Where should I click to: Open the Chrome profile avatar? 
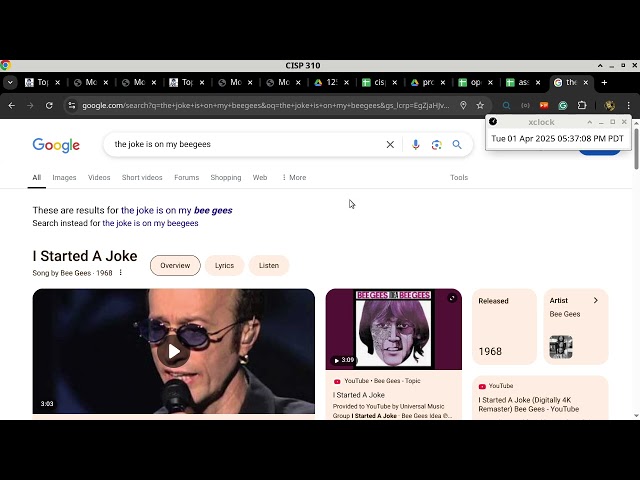pos(609,105)
